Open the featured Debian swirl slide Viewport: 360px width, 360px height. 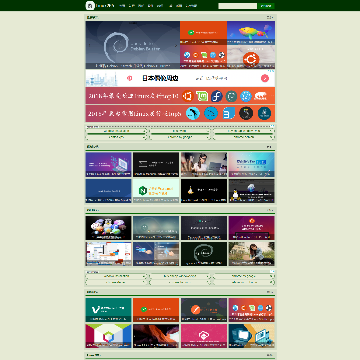click(x=133, y=45)
